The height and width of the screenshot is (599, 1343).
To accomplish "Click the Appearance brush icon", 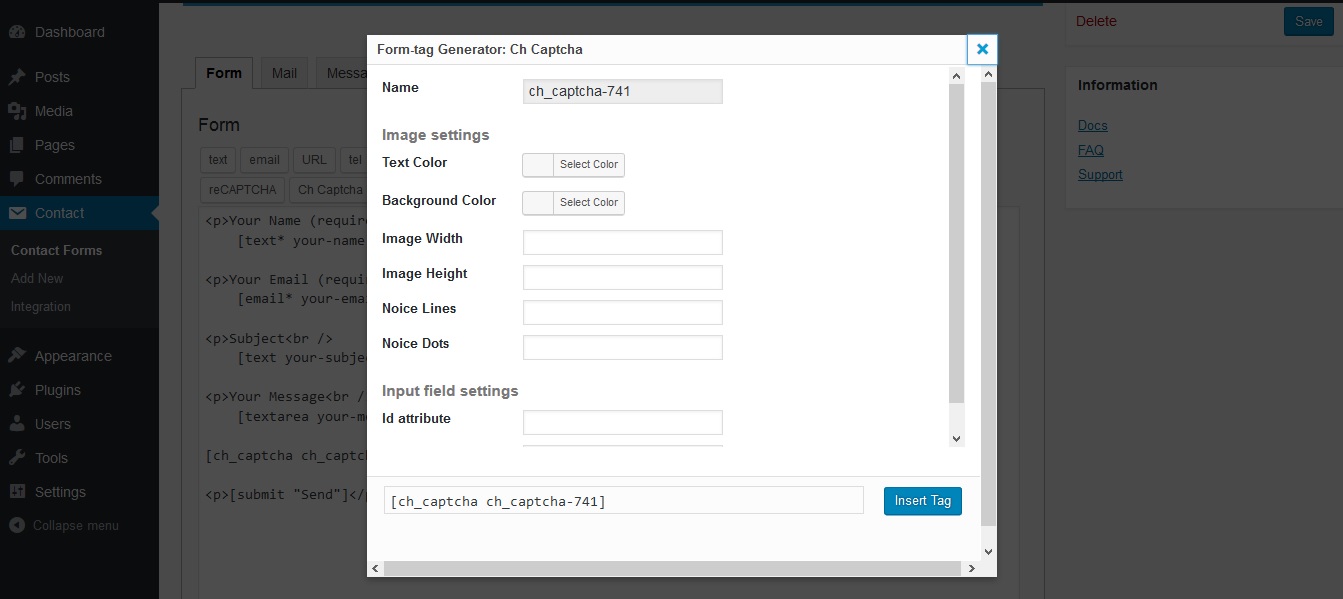I will pyautogui.click(x=17, y=356).
